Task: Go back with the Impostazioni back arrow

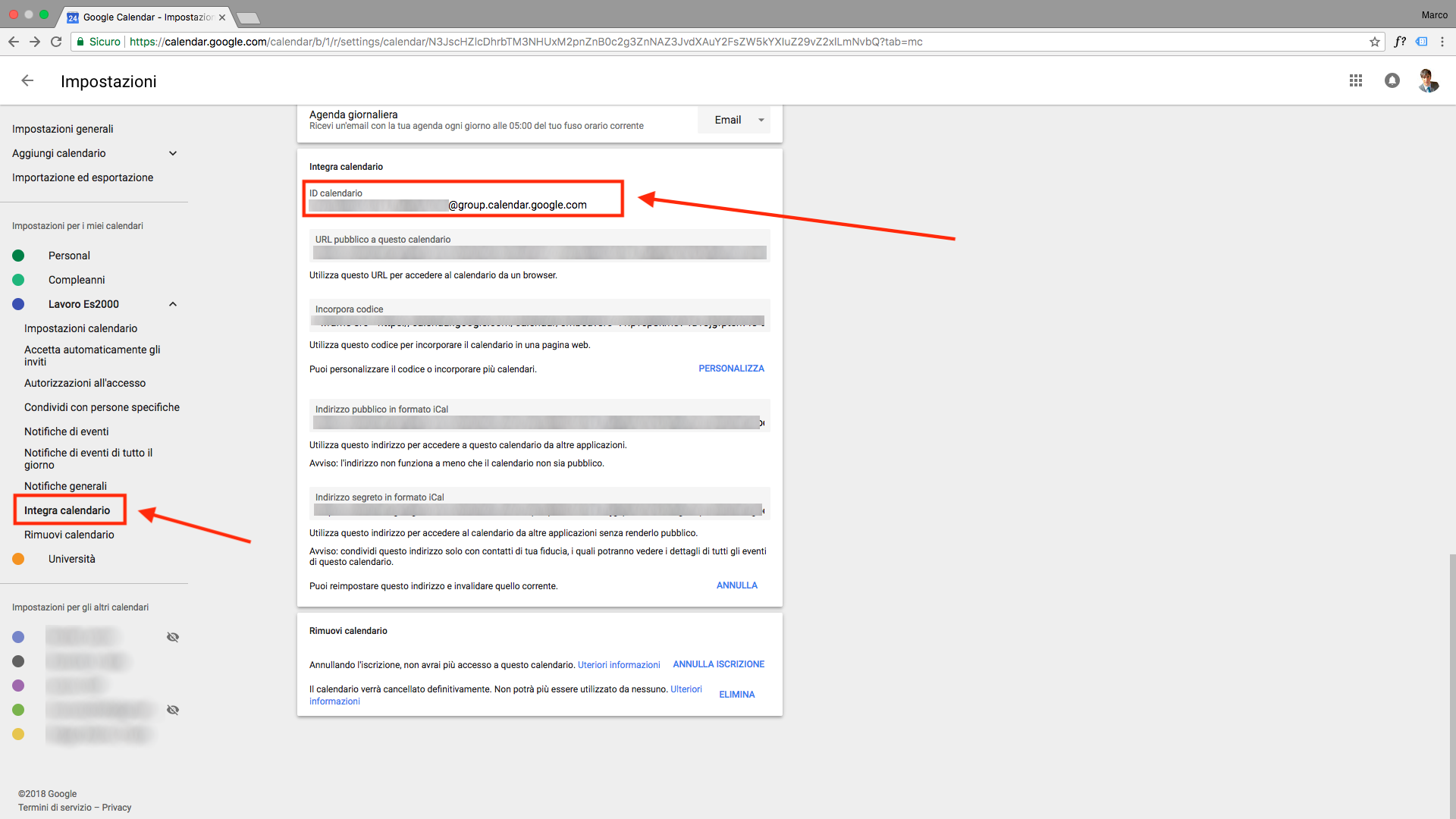Action: [x=27, y=80]
